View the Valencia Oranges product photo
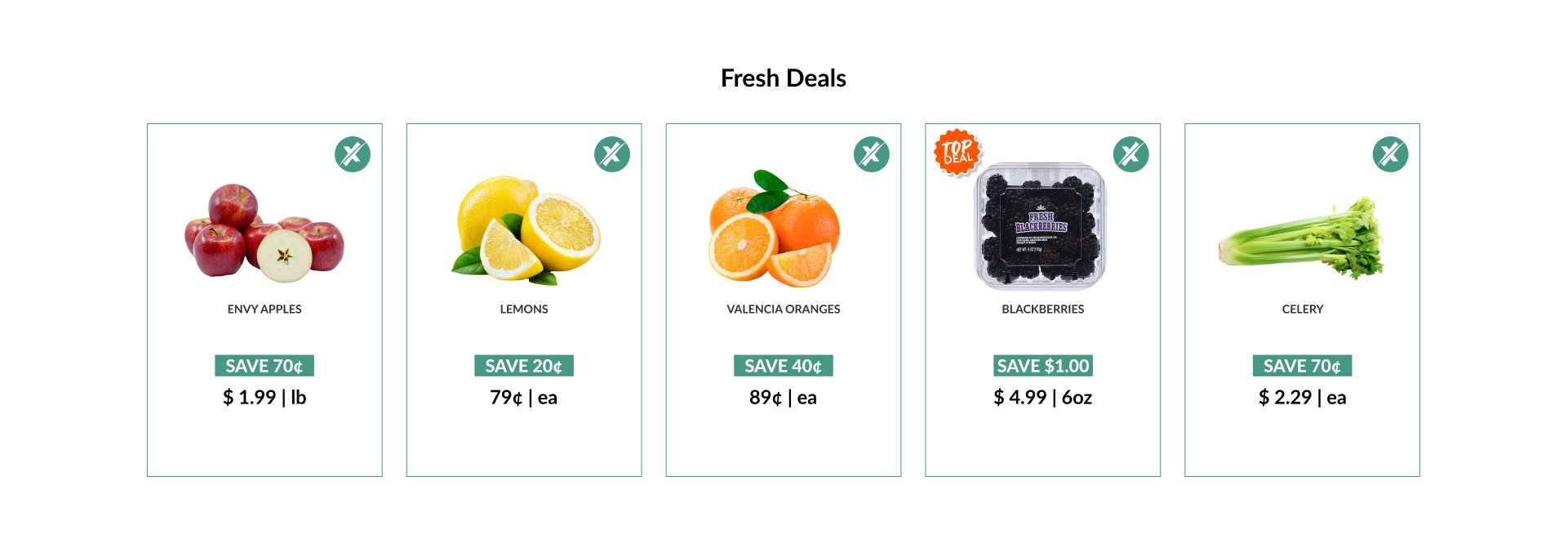This screenshot has height=548, width=1568. coord(774,229)
